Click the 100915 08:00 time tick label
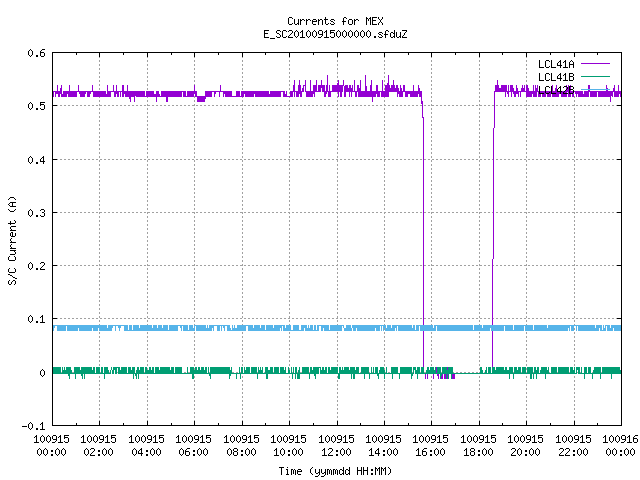 tap(241, 445)
